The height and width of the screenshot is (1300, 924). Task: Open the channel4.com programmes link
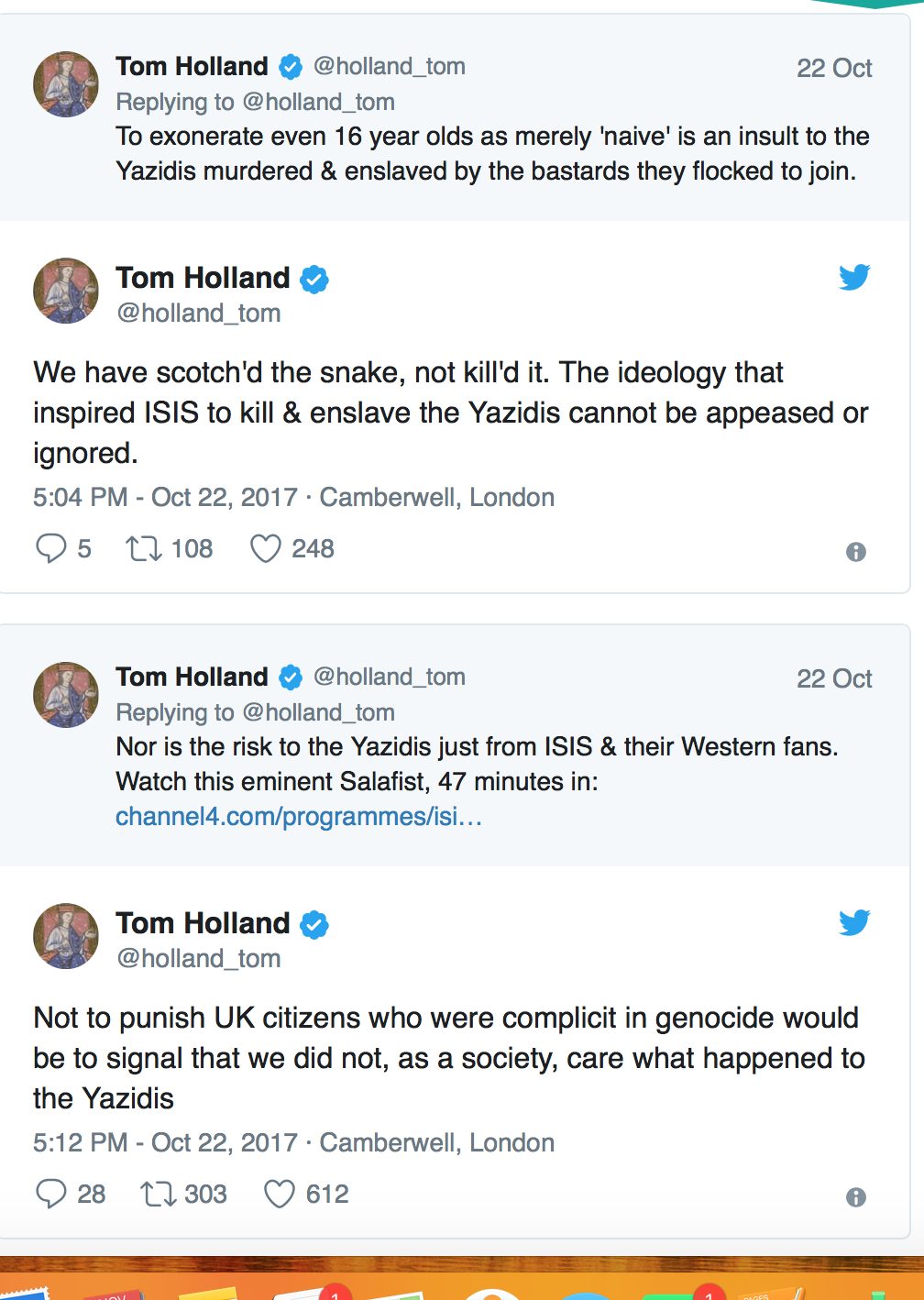(x=298, y=816)
